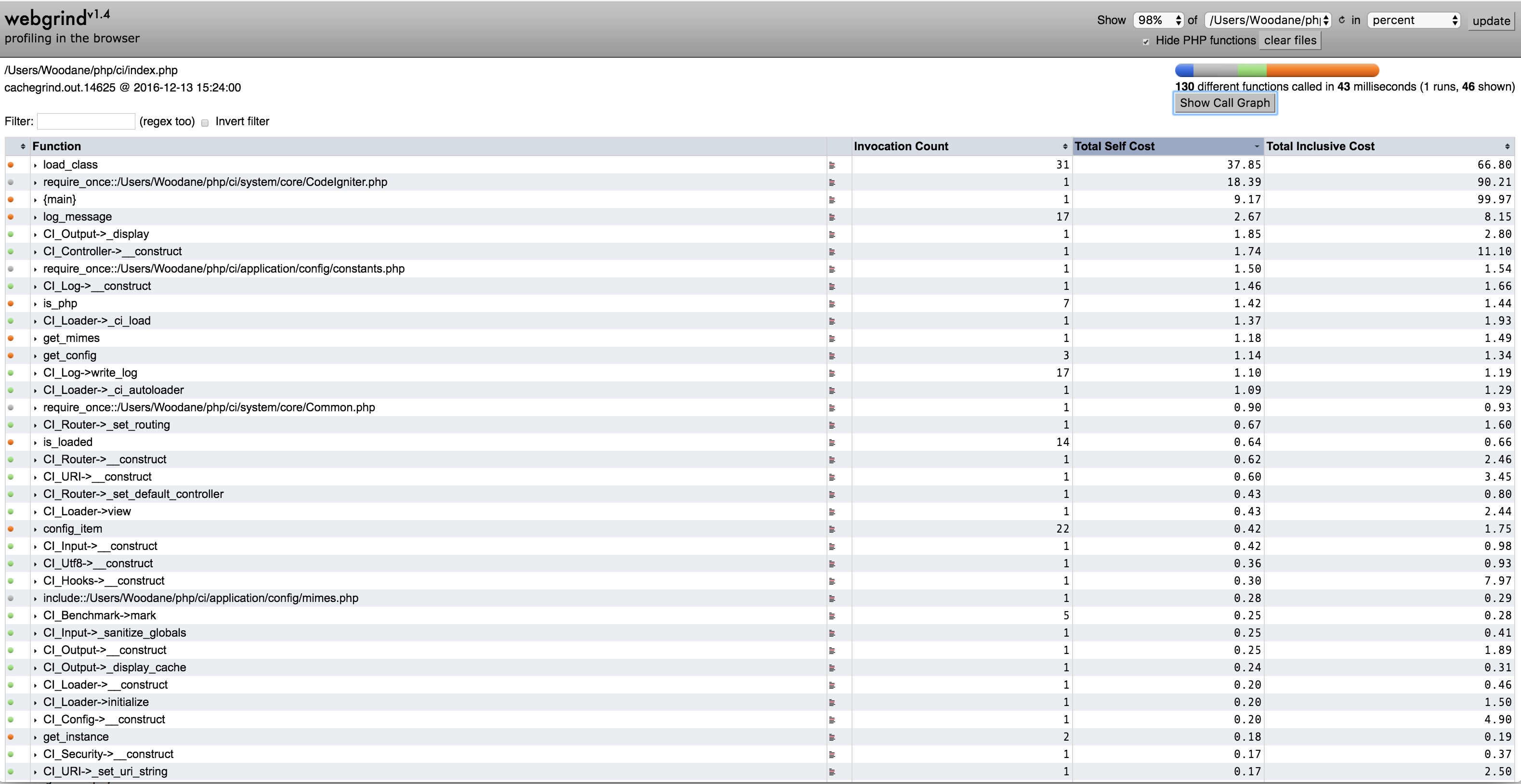Open source file icon for CI_Output->_display row
The height and width of the screenshot is (784, 1521).
tap(832, 235)
